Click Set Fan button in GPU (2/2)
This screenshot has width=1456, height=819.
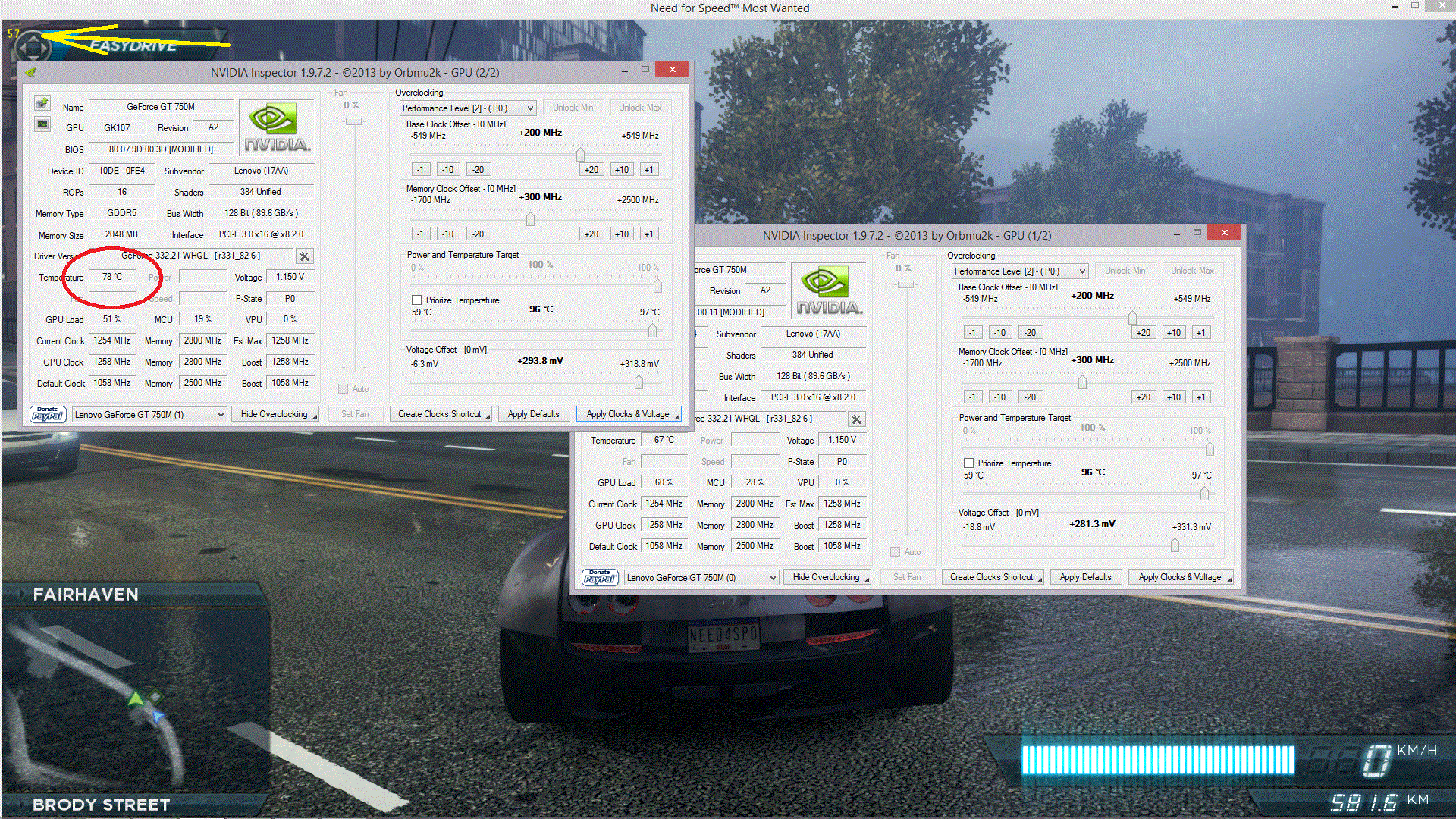[355, 414]
